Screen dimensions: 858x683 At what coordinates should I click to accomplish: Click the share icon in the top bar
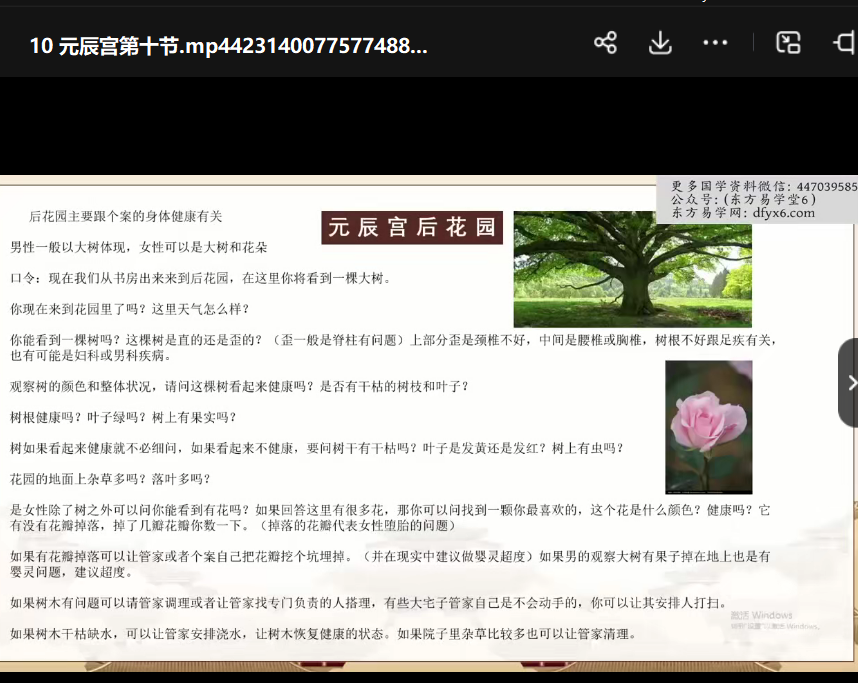pyautogui.click(x=605, y=42)
